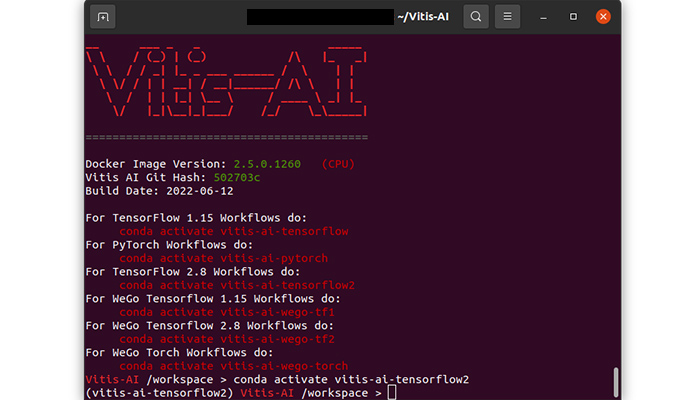Click 'conda activate vitis-ai-tensorflow' red line
Screen dimensions: 700x400
coord(234,231)
